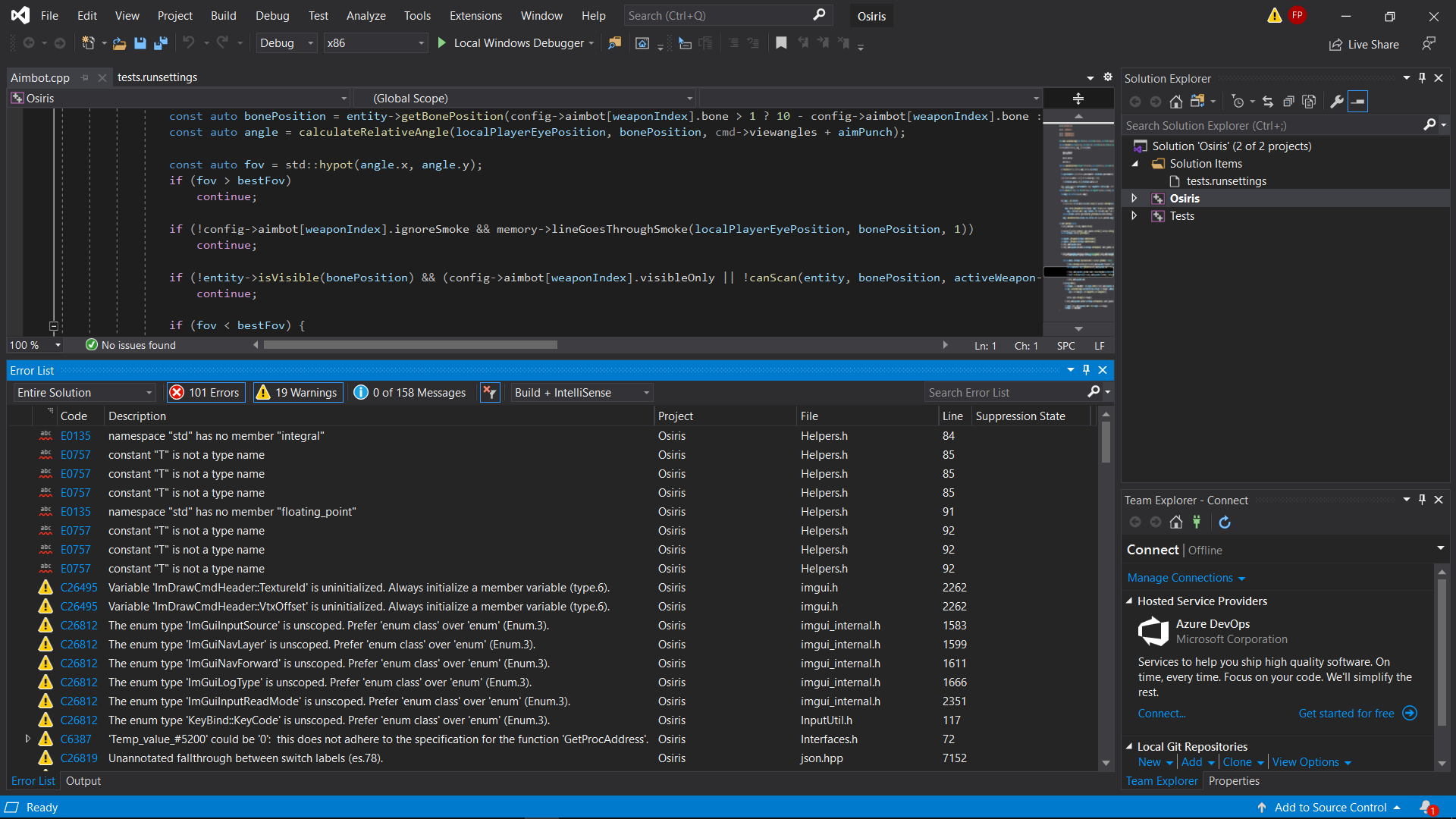Screen dimensions: 1456x819
Task: Open the Analyze menu
Action: (366, 15)
